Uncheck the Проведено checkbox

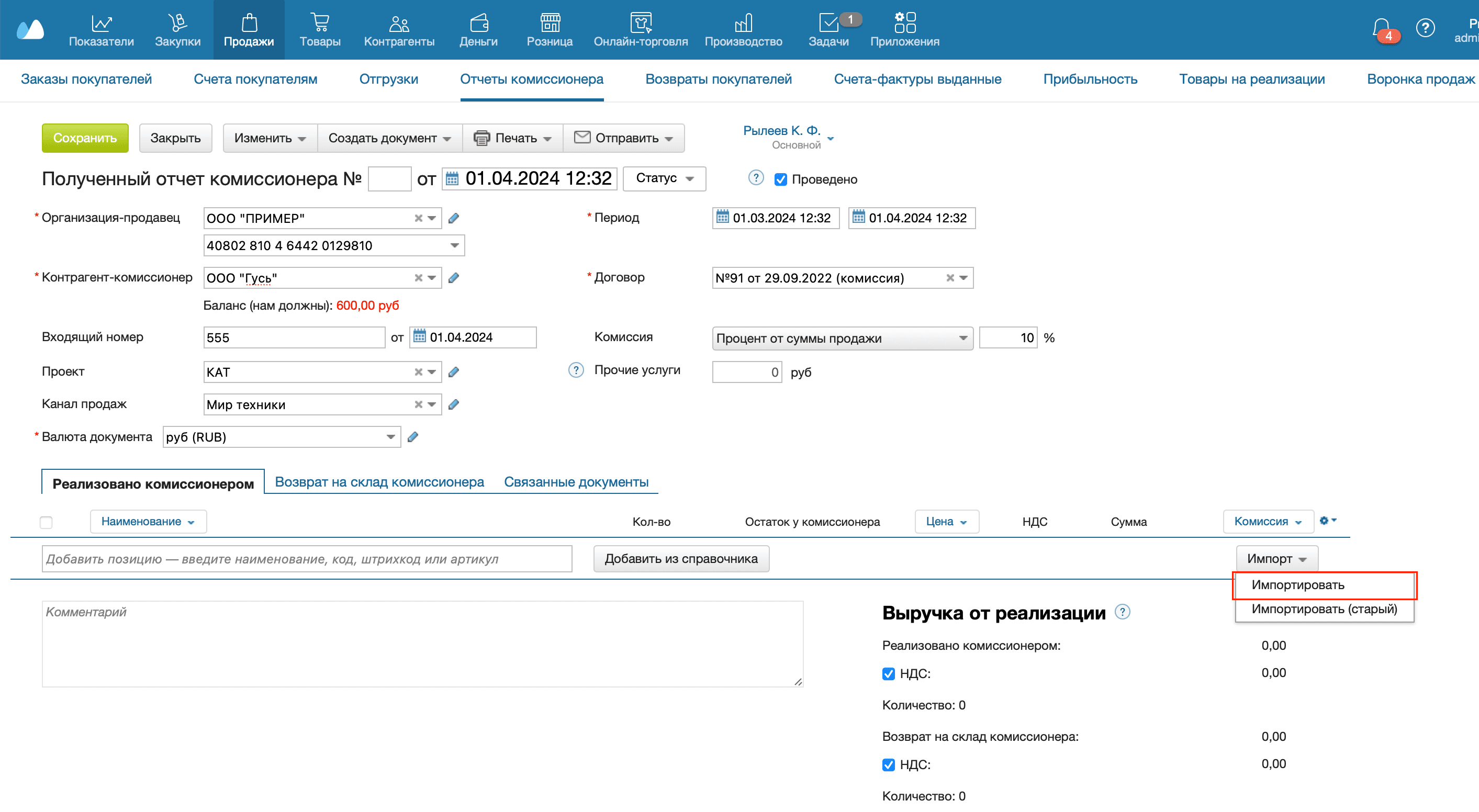(780, 179)
